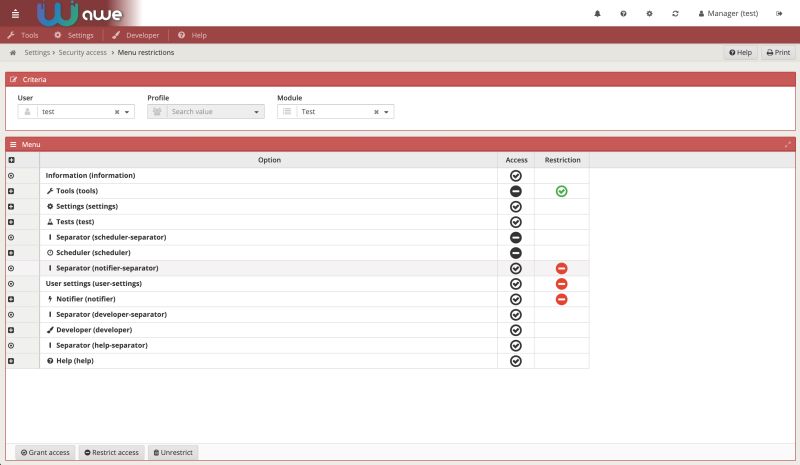Screen dimensions: 800x465
Task: Click the Access column header
Action: 516,160
